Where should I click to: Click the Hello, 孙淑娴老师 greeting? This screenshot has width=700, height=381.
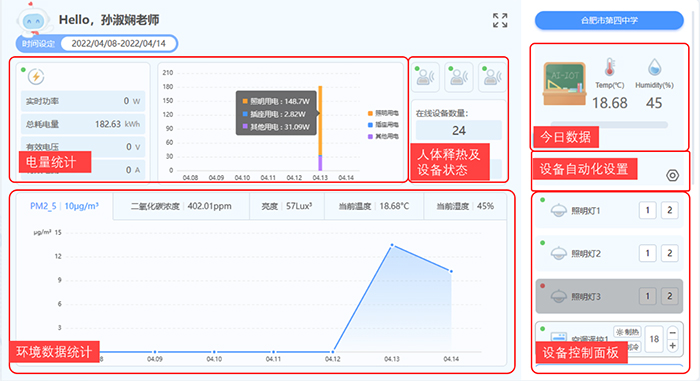tap(109, 20)
